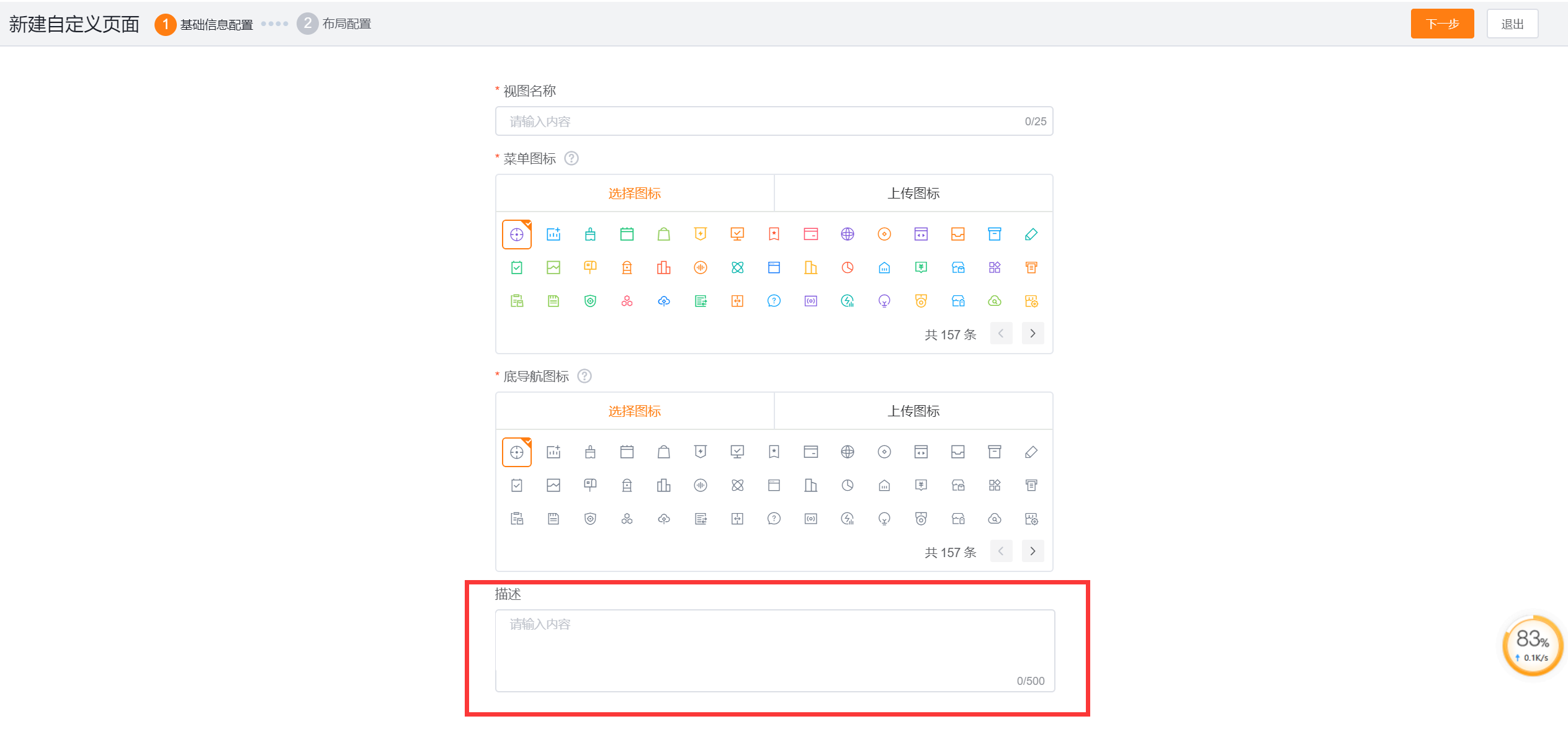Image resolution: width=1568 pixels, height=742 pixels.
Task: Pick the grey cloud upload icon in 底导航图标
Action: point(664,519)
